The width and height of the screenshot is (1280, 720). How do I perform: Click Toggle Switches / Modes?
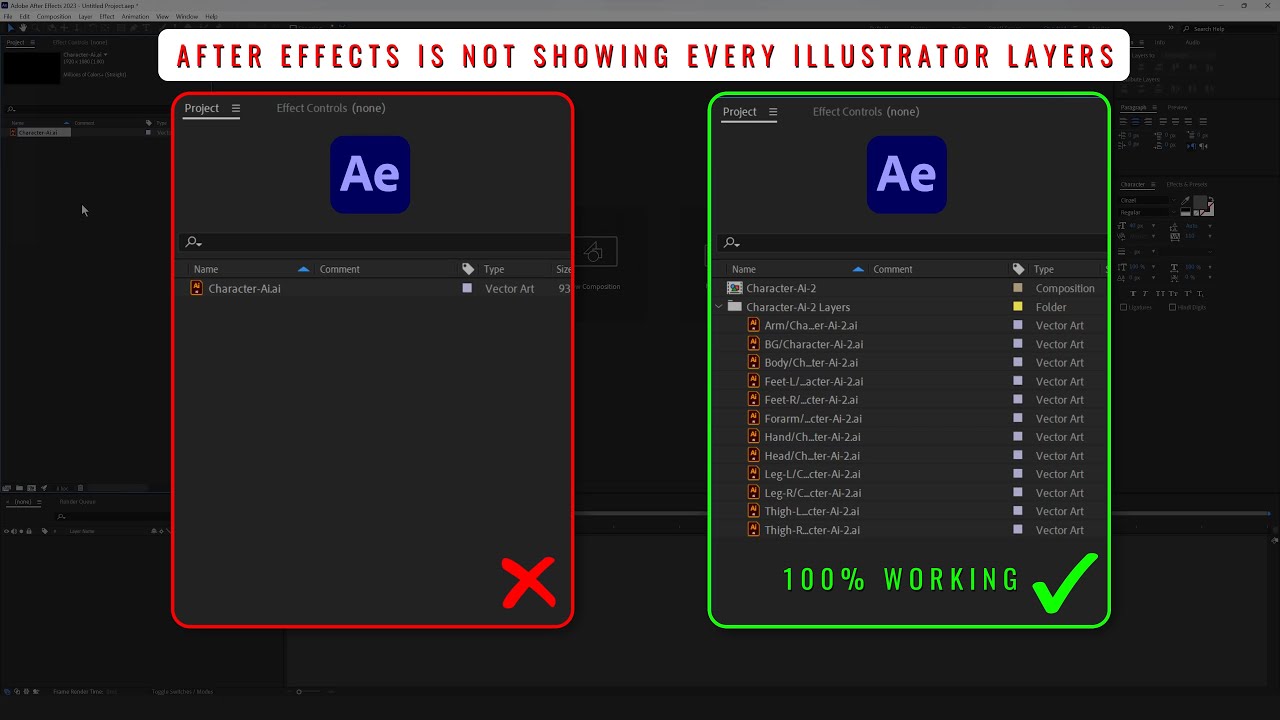[182, 691]
